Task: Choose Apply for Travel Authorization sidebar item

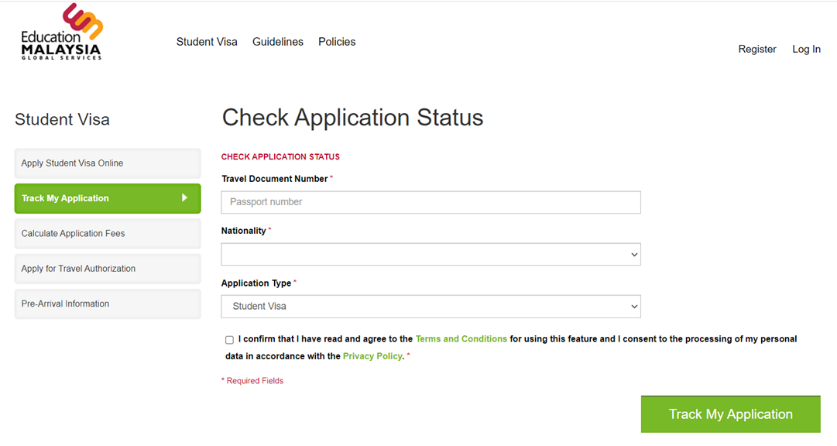Action: 107,268
